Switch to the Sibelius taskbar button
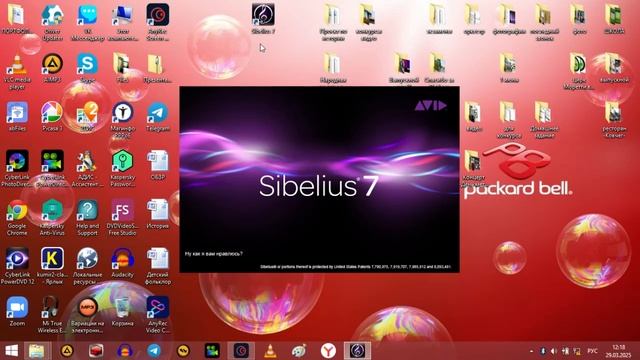The image size is (640, 360). click(357, 351)
